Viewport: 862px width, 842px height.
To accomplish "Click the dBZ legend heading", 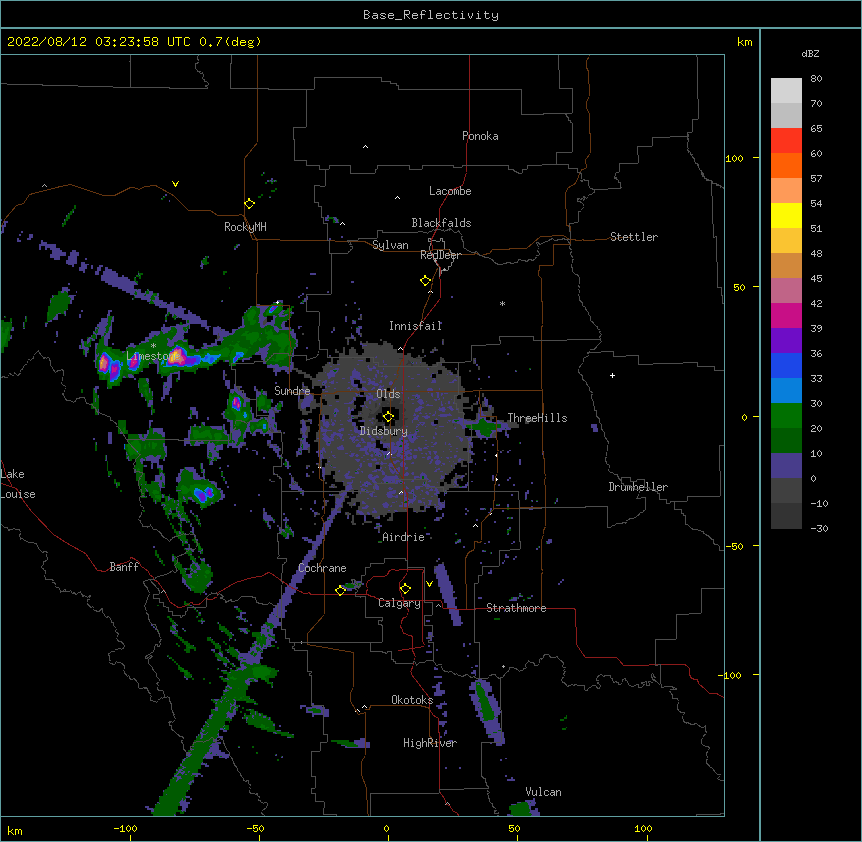I will (810, 54).
